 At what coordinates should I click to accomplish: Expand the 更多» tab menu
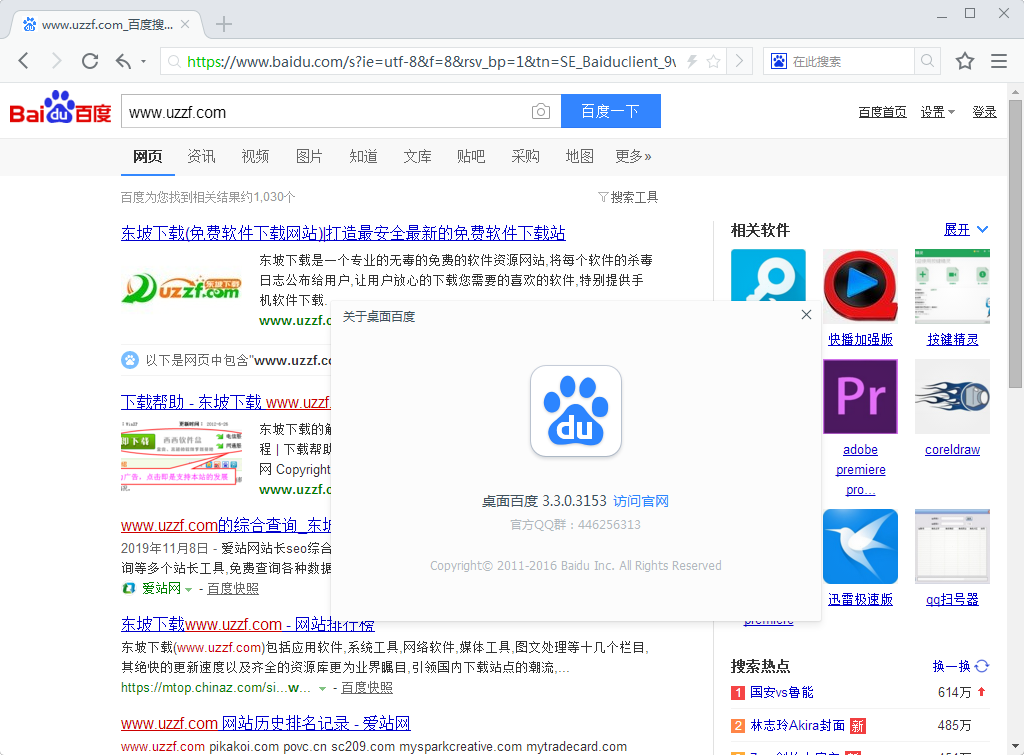point(633,157)
